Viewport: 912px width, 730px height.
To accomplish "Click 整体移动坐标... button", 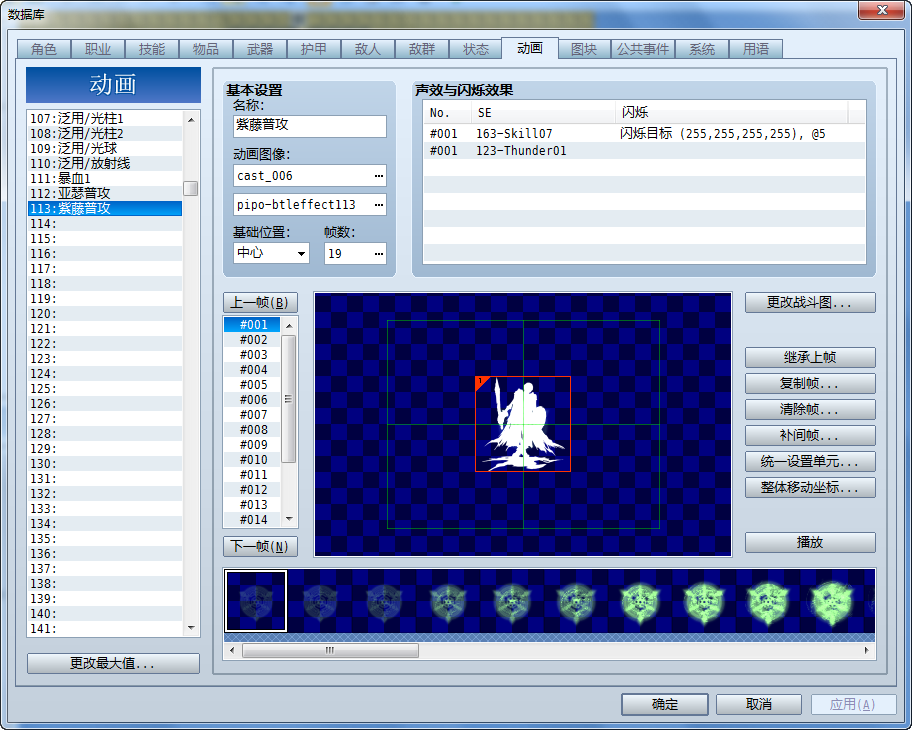I will (x=810, y=487).
